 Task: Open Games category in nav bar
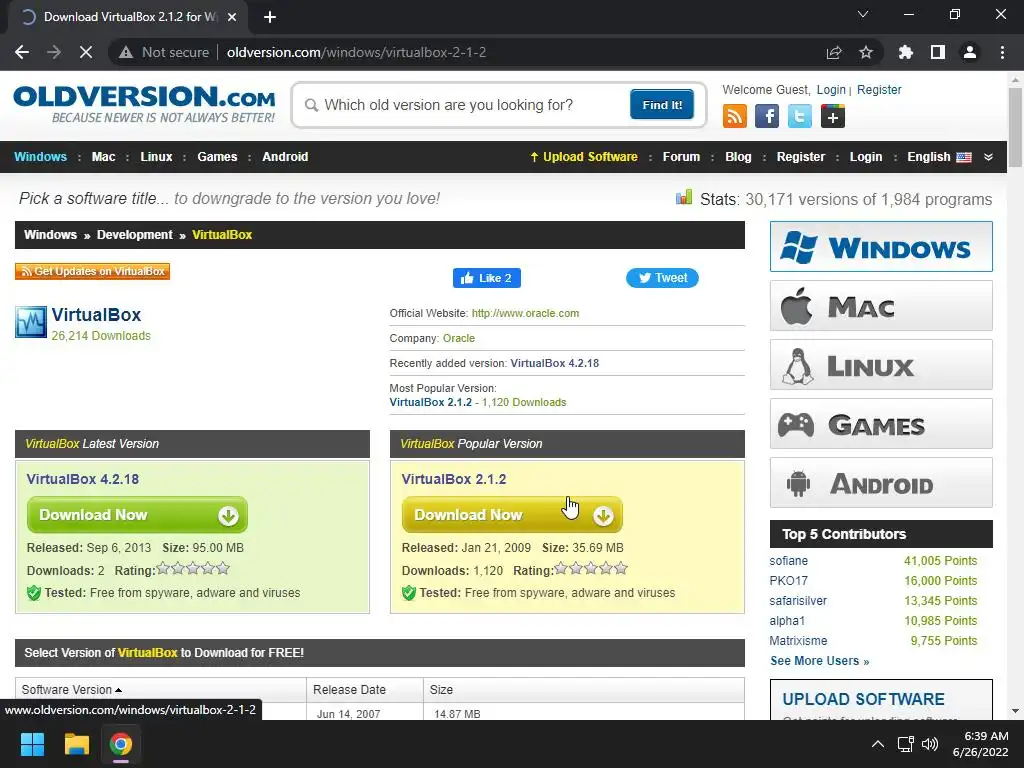[217, 157]
